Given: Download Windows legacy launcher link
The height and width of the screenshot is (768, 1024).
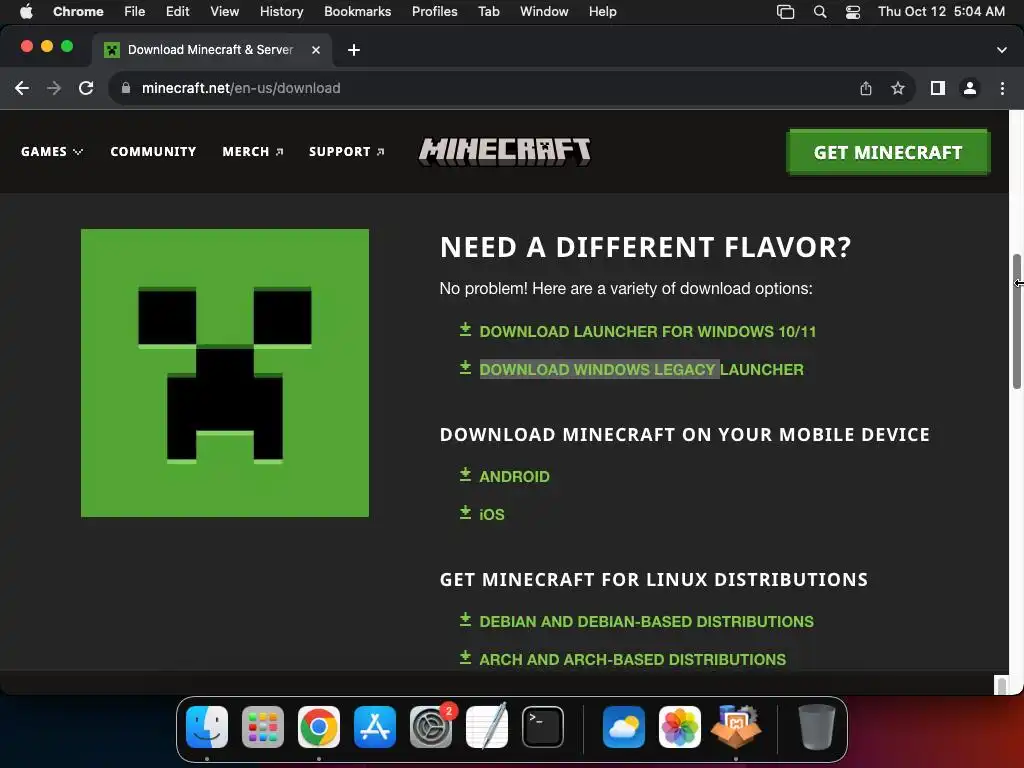Looking at the screenshot, I should pos(641,370).
